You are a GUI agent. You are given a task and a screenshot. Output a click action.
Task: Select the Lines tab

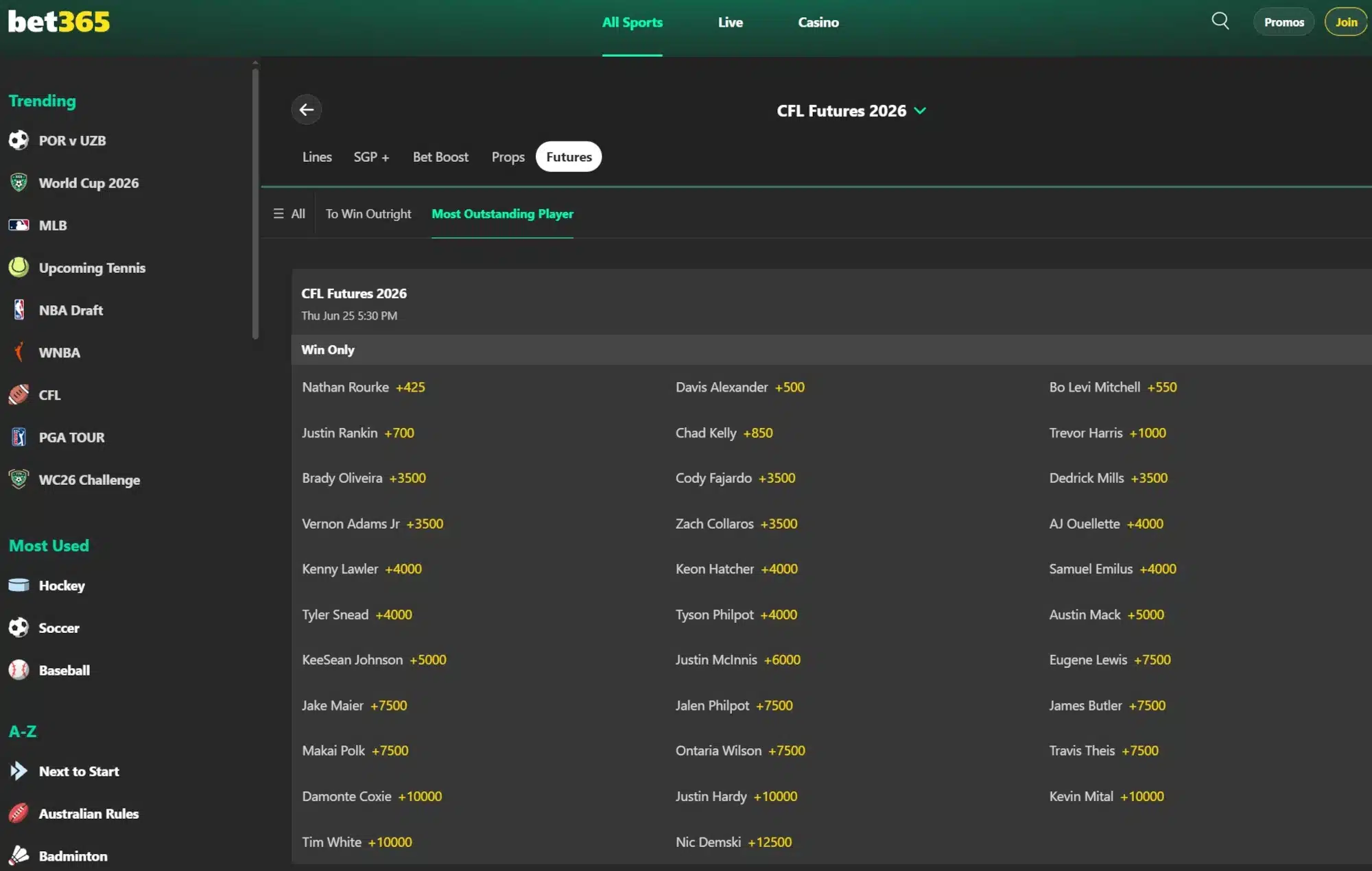point(317,157)
